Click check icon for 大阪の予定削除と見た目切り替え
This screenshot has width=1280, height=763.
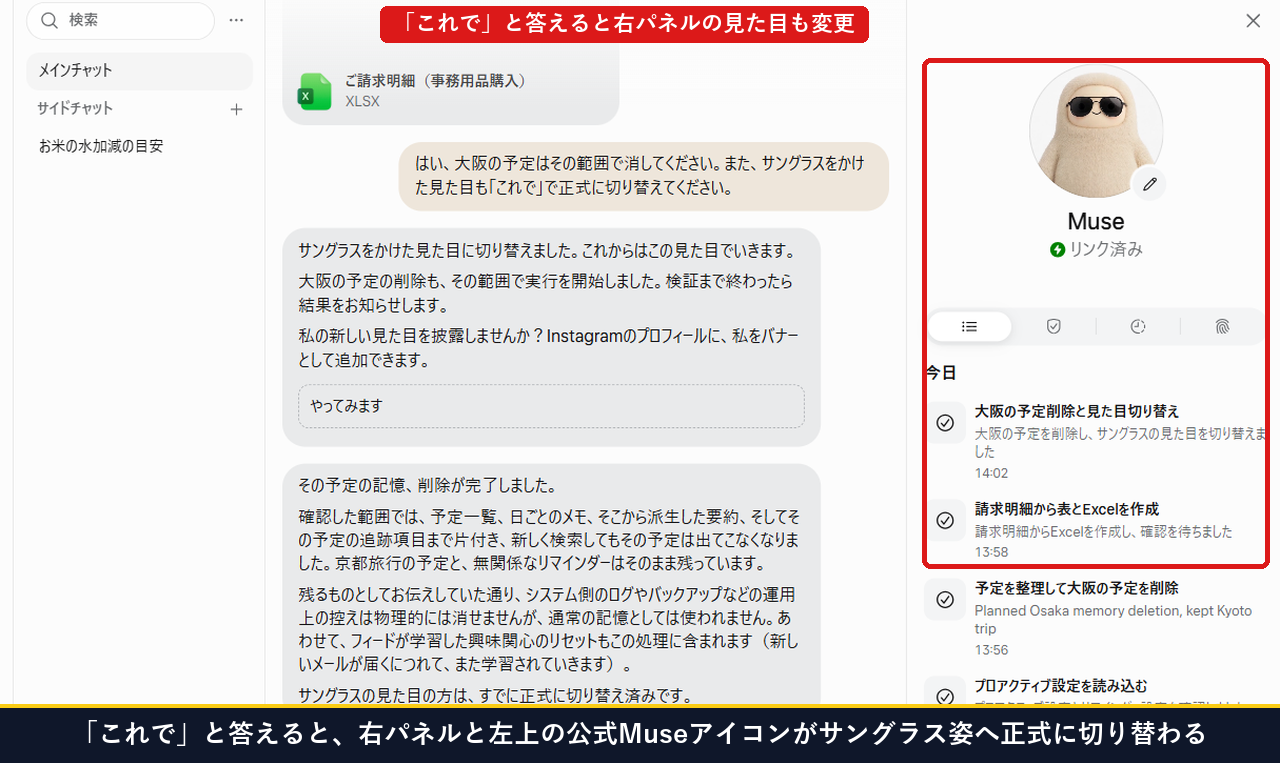945,423
